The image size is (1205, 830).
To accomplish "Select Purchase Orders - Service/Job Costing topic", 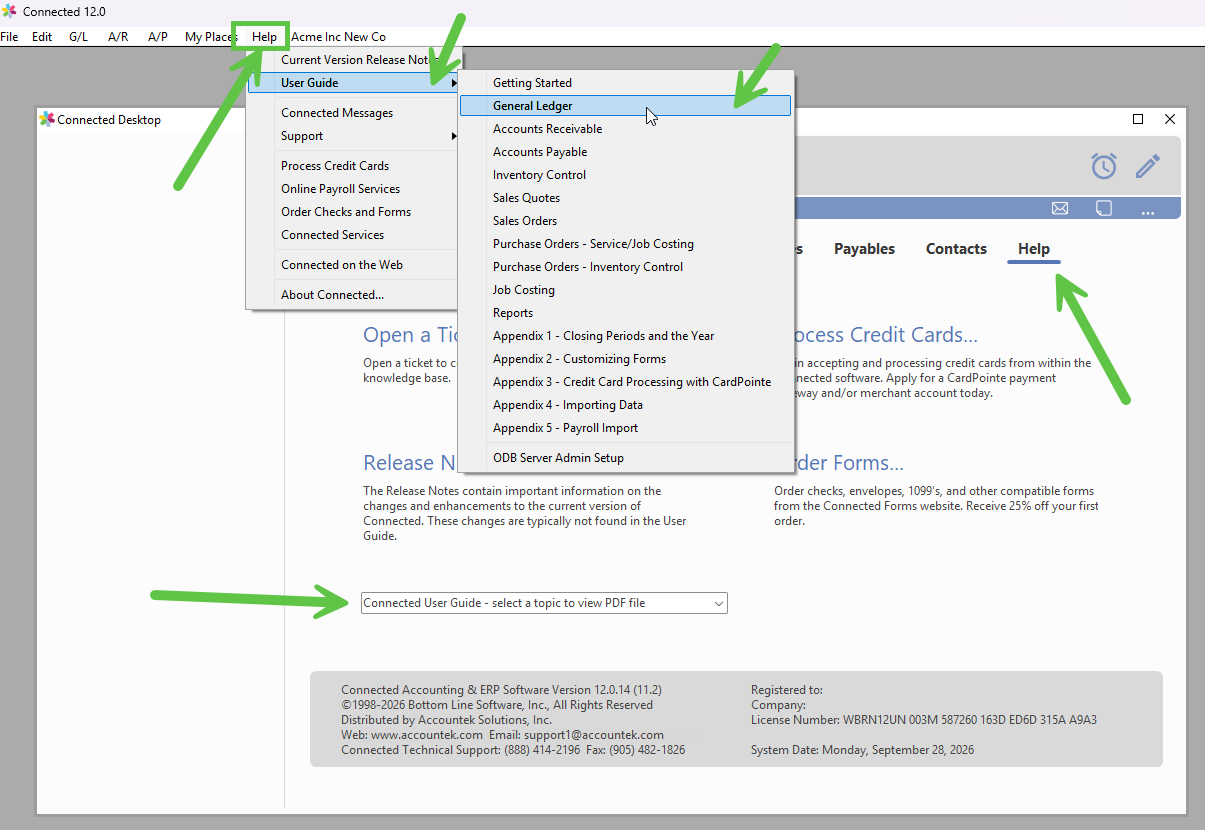I will tap(626, 244).
